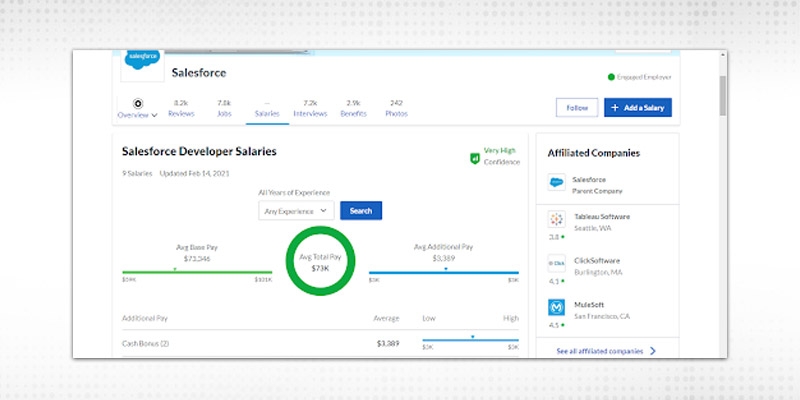Open the Reviews tab

tap(181, 108)
